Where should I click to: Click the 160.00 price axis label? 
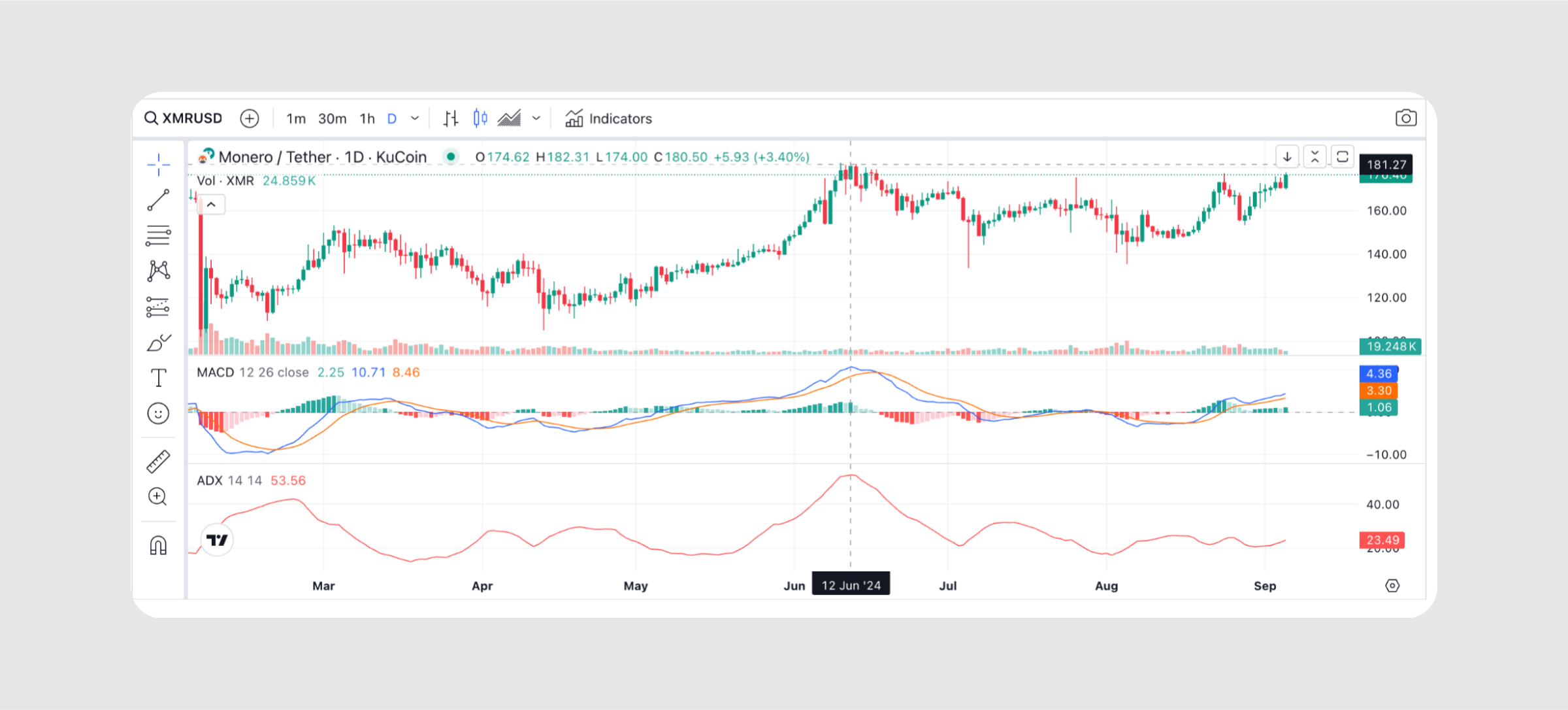(x=1386, y=211)
